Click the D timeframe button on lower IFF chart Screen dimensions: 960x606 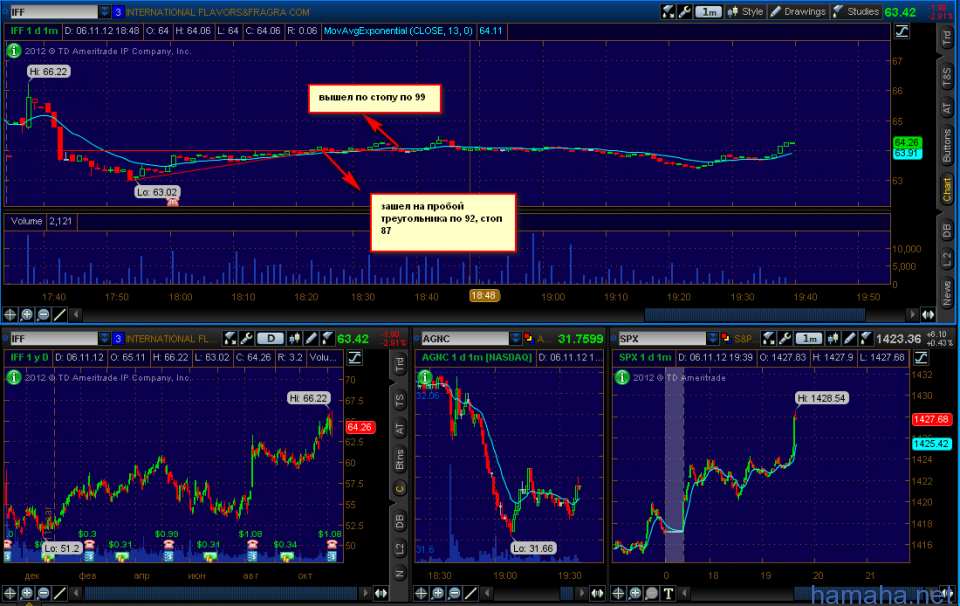pos(270,338)
